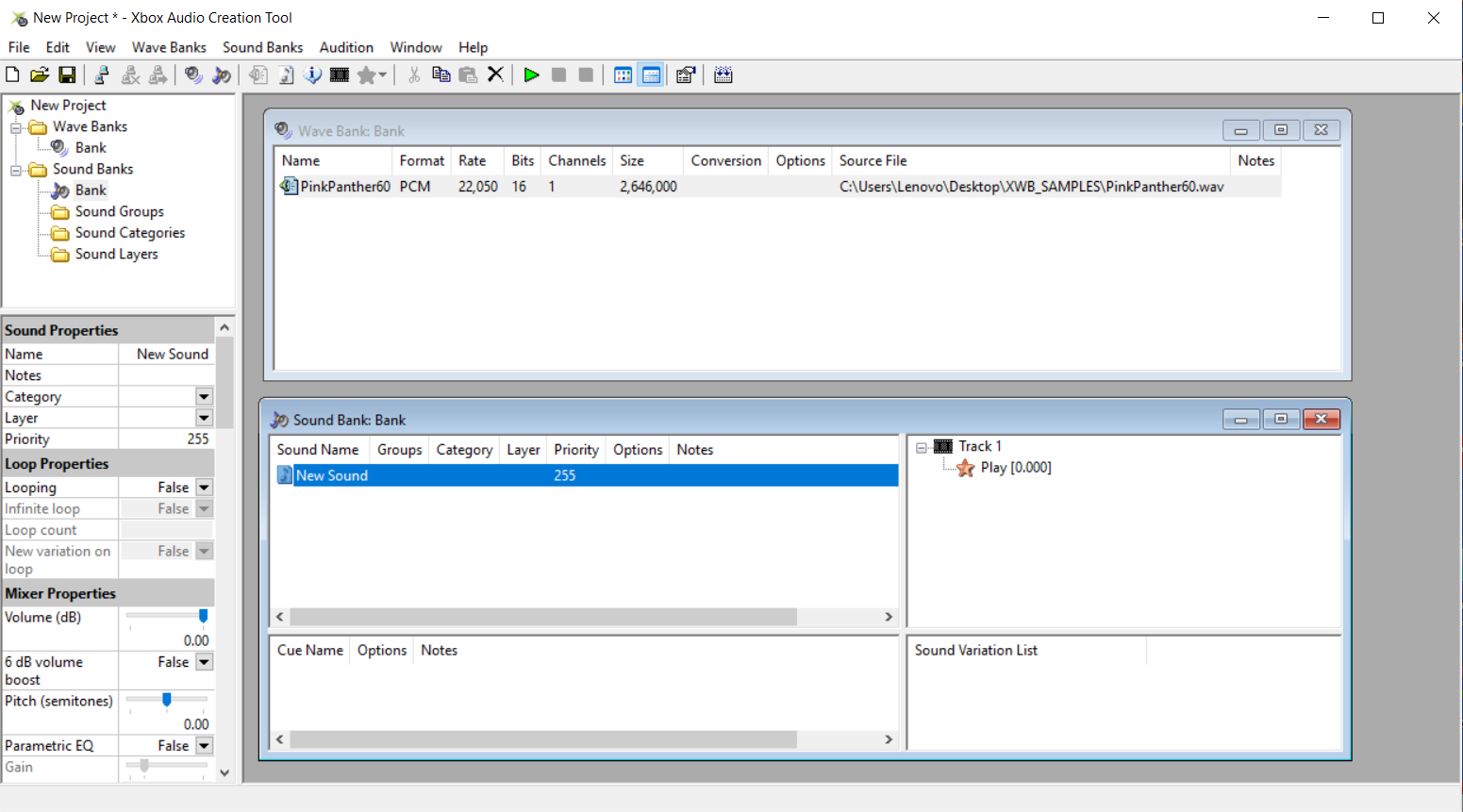Click the New Sound Bank toolbar icon
The width and height of the screenshot is (1463, 812).
(222, 75)
